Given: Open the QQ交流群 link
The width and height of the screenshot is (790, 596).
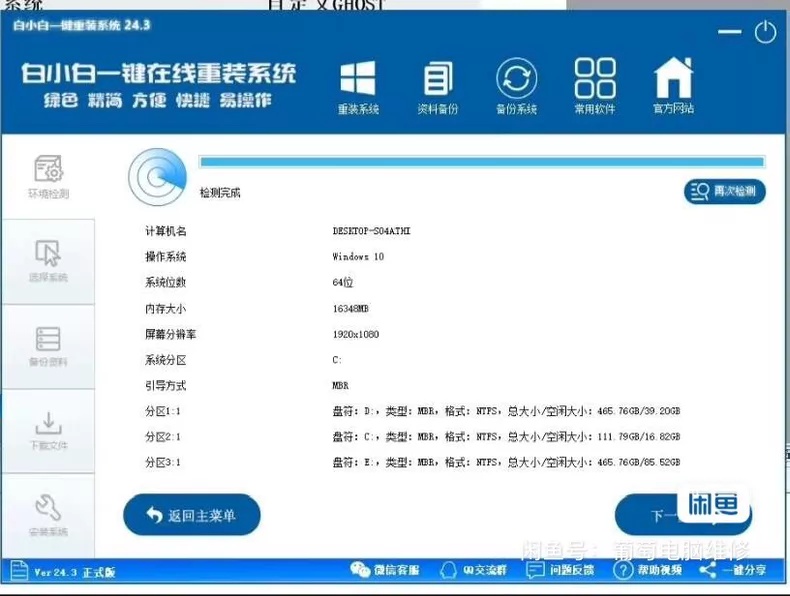Looking at the screenshot, I should (x=473, y=570).
